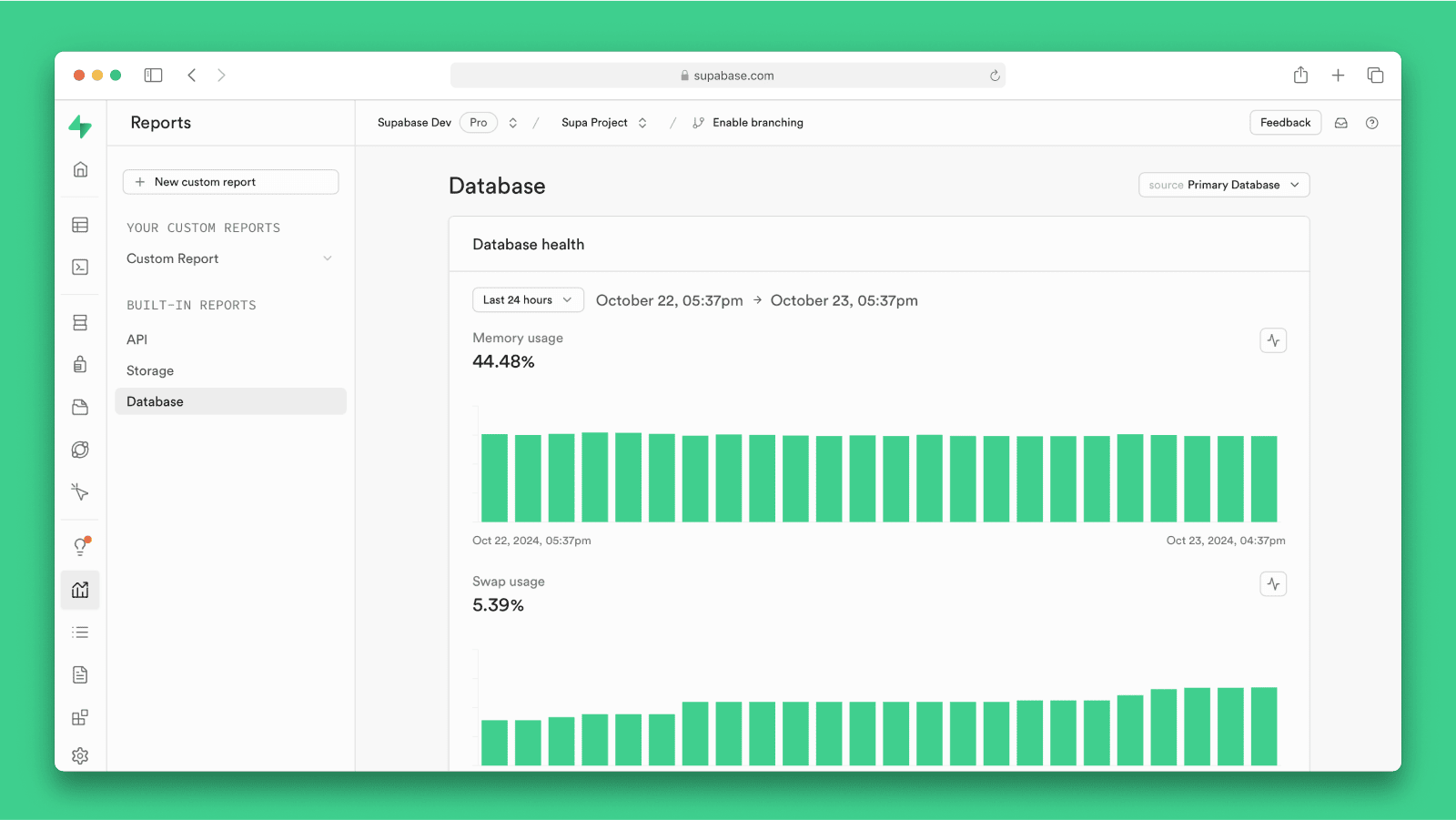Open a new browser tab
1456x820 pixels.
[x=1338, y=76]
